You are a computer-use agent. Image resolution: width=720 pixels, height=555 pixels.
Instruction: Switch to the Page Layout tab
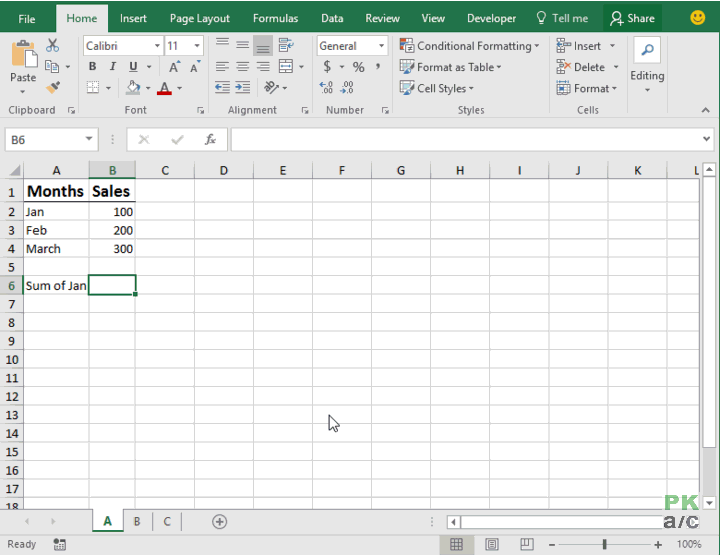pyautogui.click(x=200, y=18)
